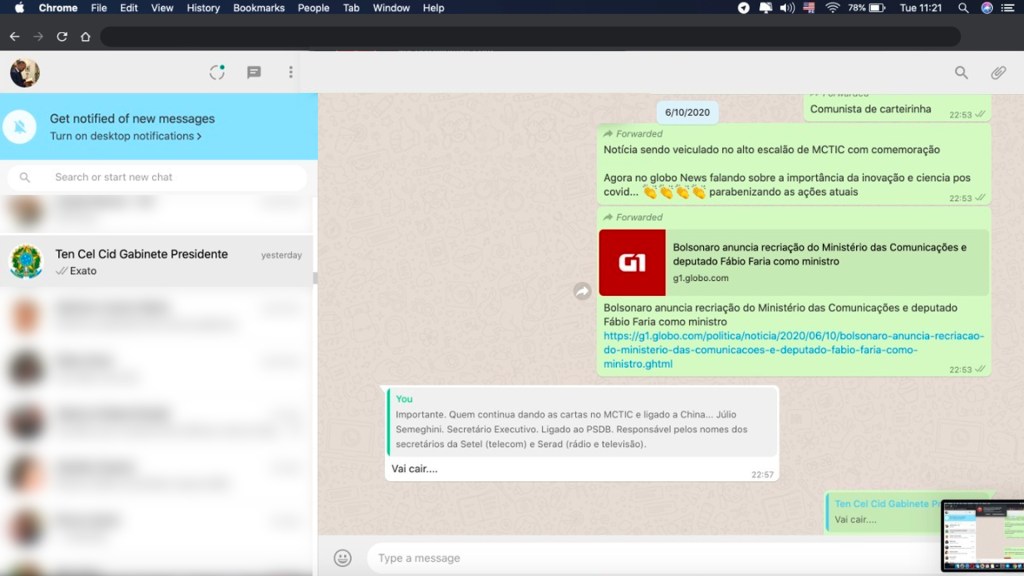1024x576 pixels.
Task: Open Spotlight search from the menu bar
Action: click(x=962, y=8)
